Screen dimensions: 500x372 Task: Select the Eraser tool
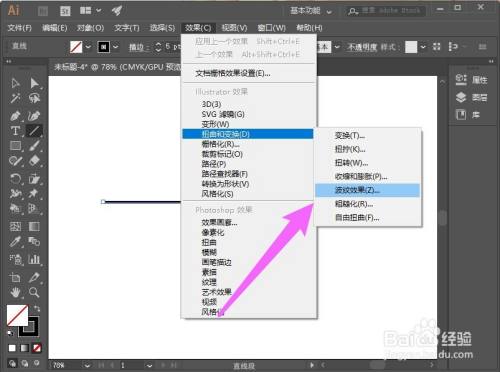click(x=34, y=161)
